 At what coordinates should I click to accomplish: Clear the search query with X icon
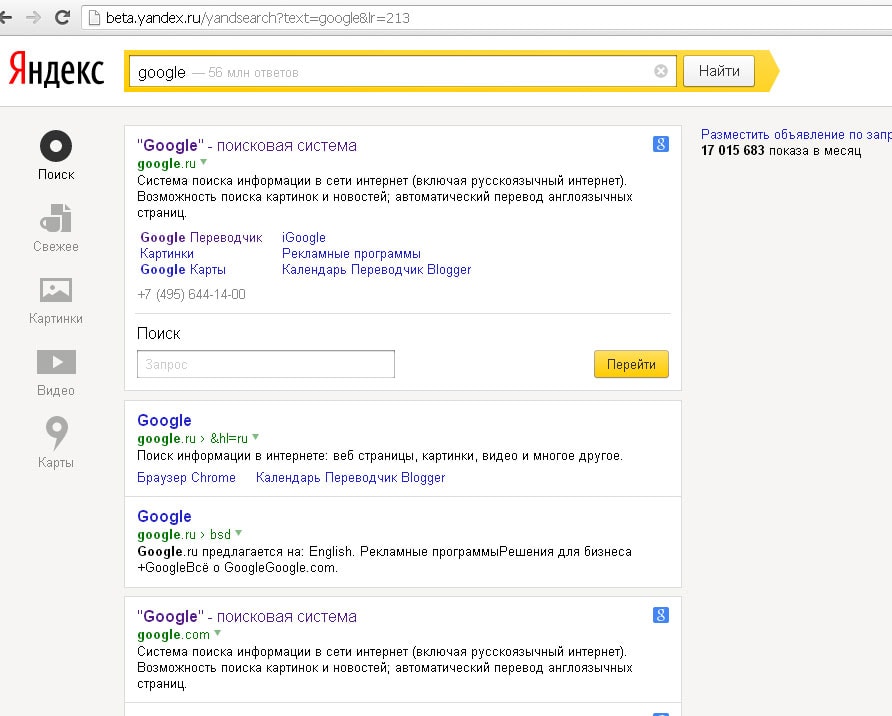coord(661,71)
